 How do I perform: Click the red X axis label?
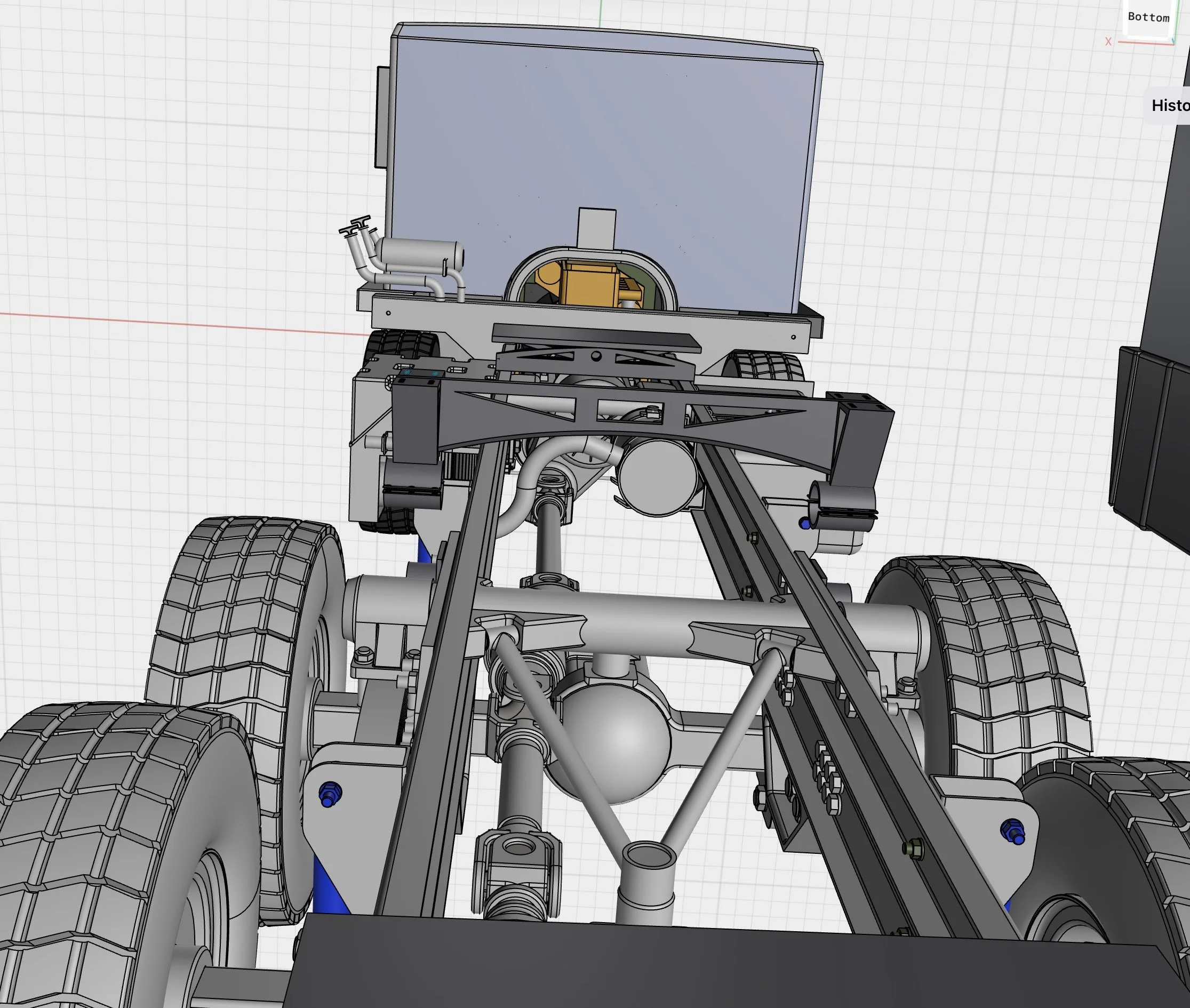click(x=1108, y=42)
